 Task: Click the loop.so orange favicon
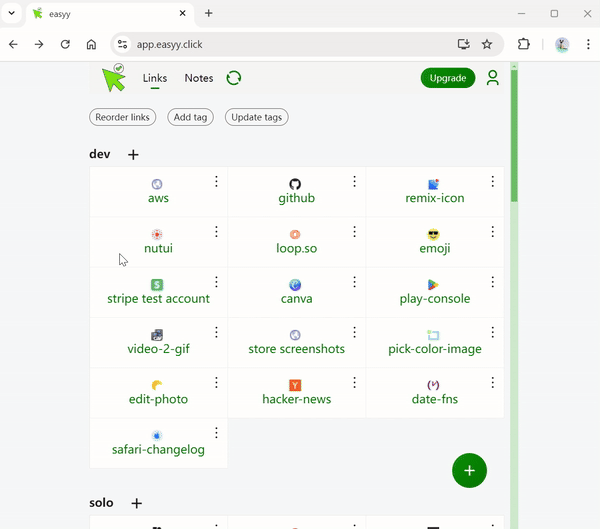pos(295,234)
